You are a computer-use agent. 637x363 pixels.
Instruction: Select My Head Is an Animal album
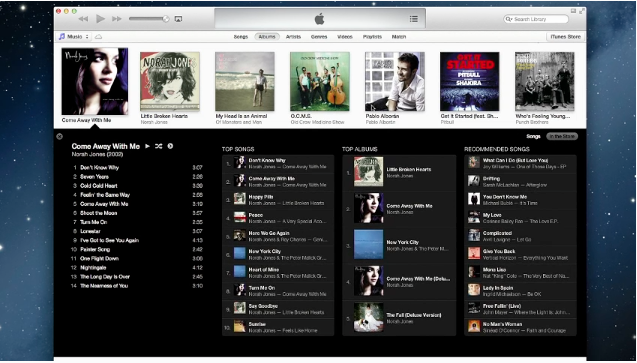(245, 81)
